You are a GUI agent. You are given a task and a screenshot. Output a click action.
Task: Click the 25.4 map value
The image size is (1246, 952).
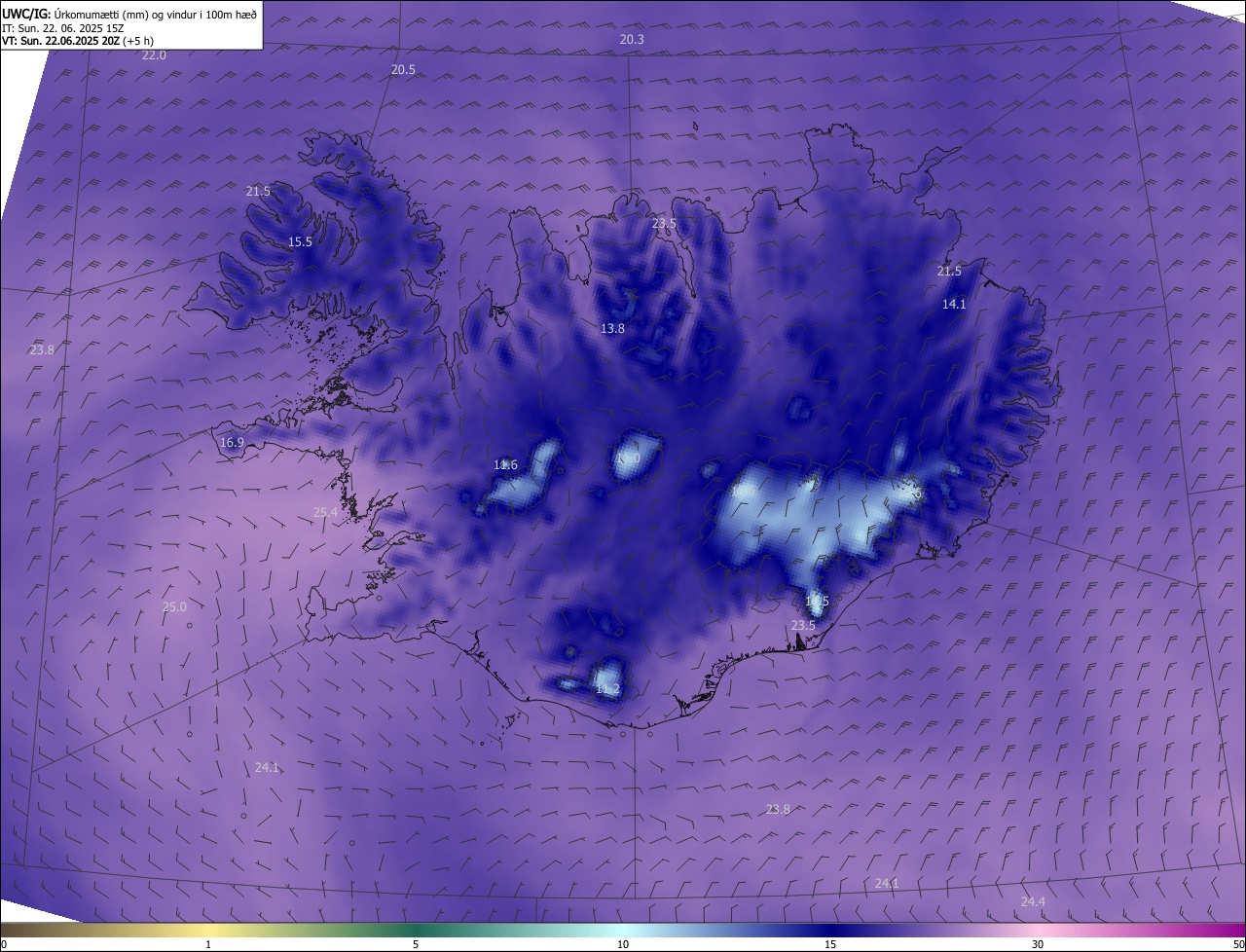tap(325, 513)
